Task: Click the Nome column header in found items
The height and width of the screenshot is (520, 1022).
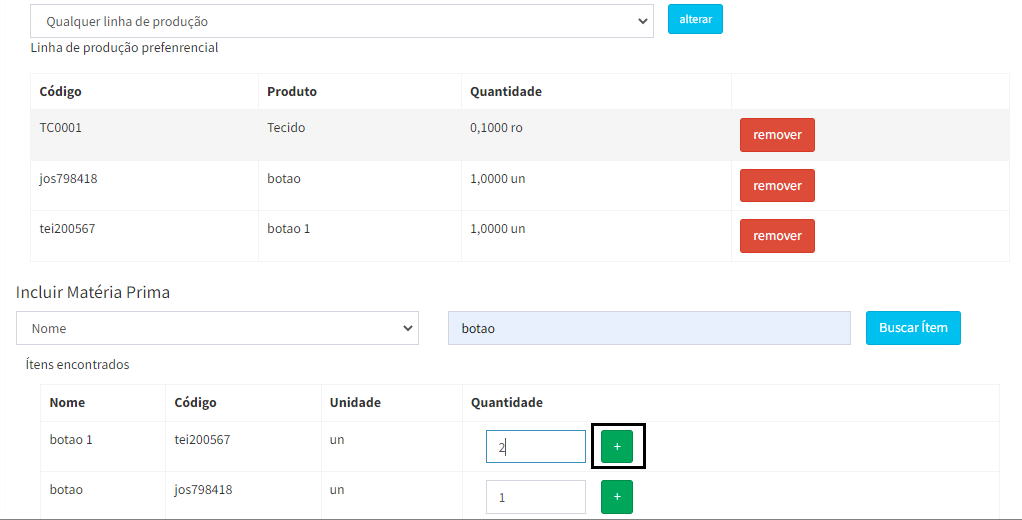Action: 67,403
